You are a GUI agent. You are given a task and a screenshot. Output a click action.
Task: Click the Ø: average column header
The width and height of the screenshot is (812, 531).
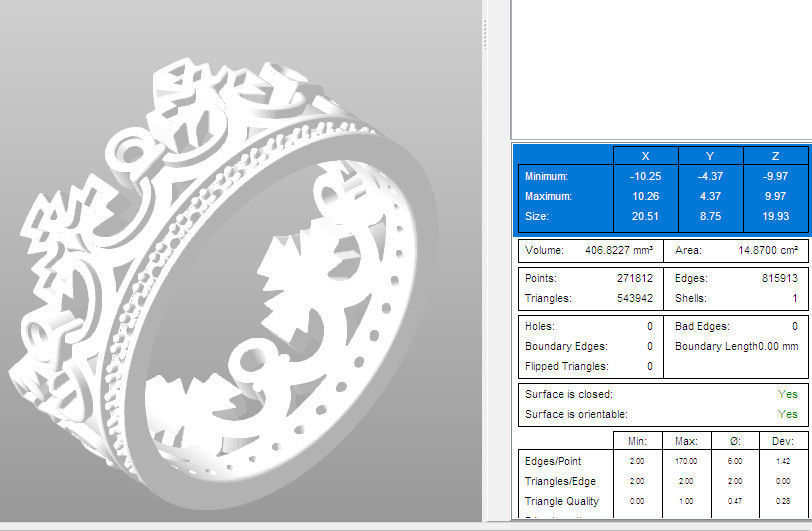(x=735, y=441)
